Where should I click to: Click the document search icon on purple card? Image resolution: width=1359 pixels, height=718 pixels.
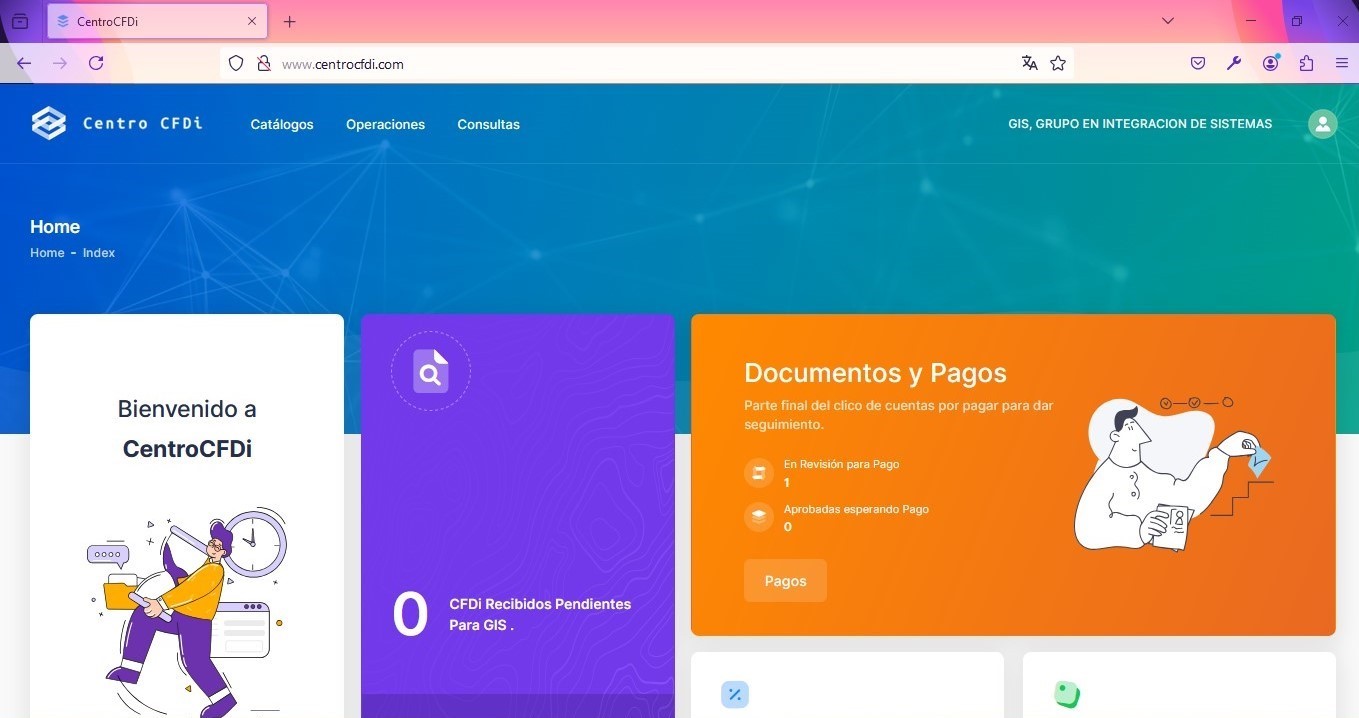coord(431,372)
